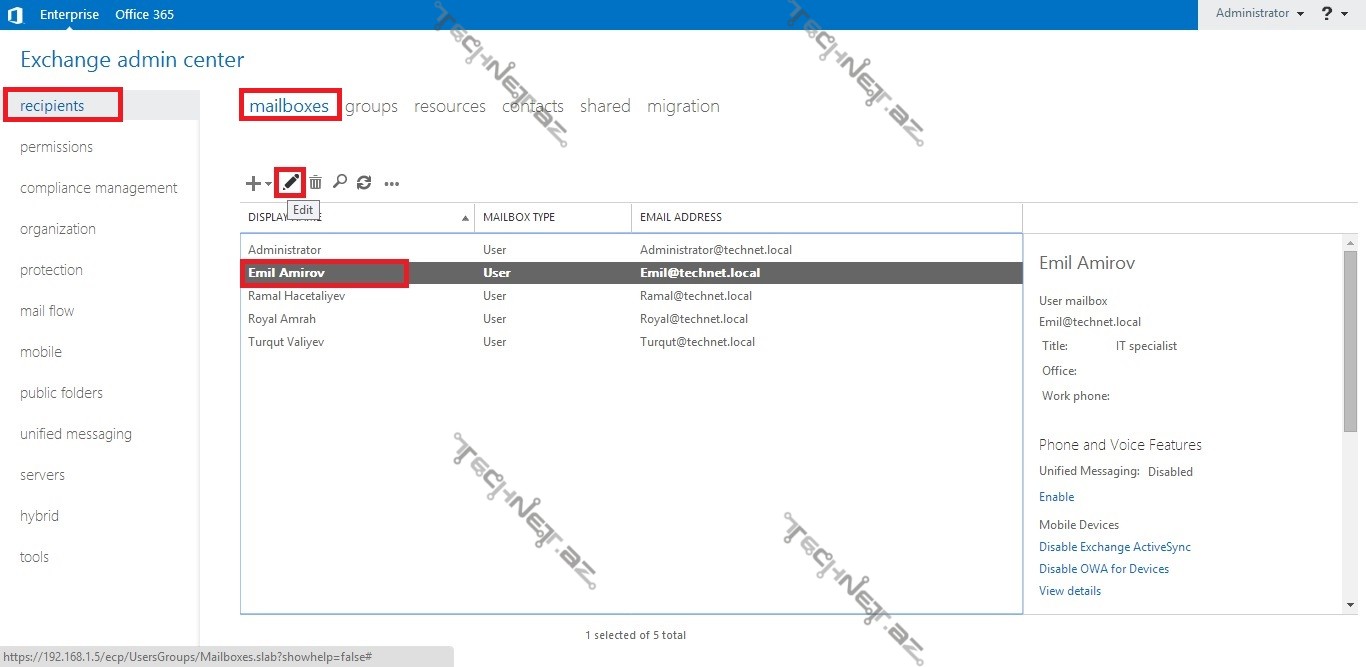Click the Office logo icon

(x=15, y=14)
